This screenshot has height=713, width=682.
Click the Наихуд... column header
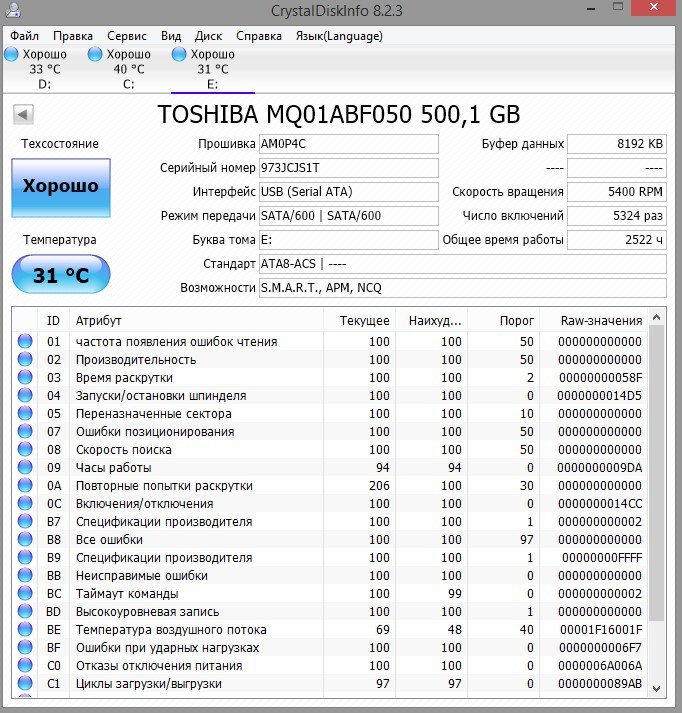pos(431,321)
